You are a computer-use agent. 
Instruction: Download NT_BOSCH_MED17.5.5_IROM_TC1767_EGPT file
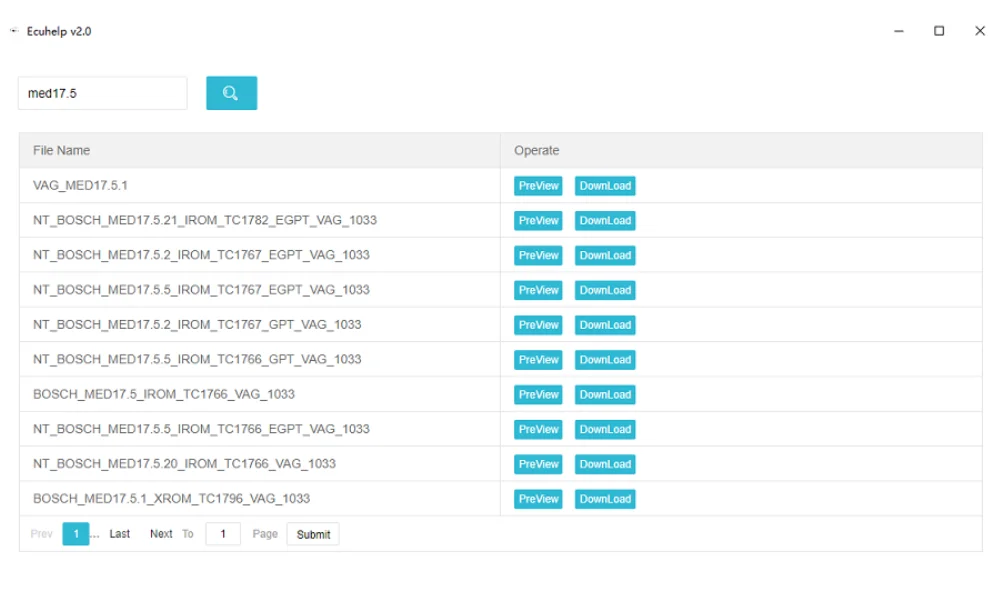coord(605,290)
